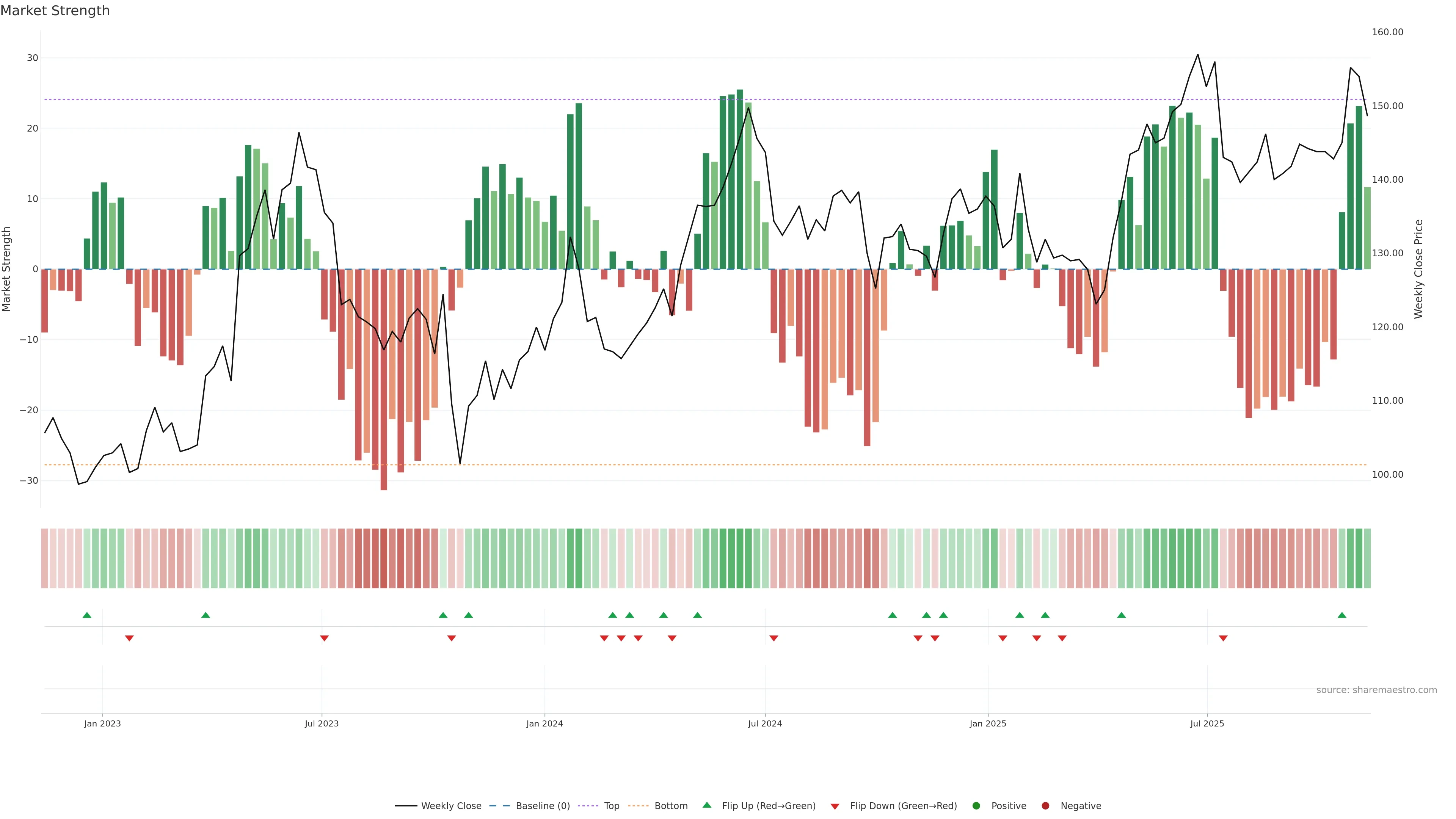Click the green Positive legend dot
Screen dimensions: 1456x819
tap(976, 806)
